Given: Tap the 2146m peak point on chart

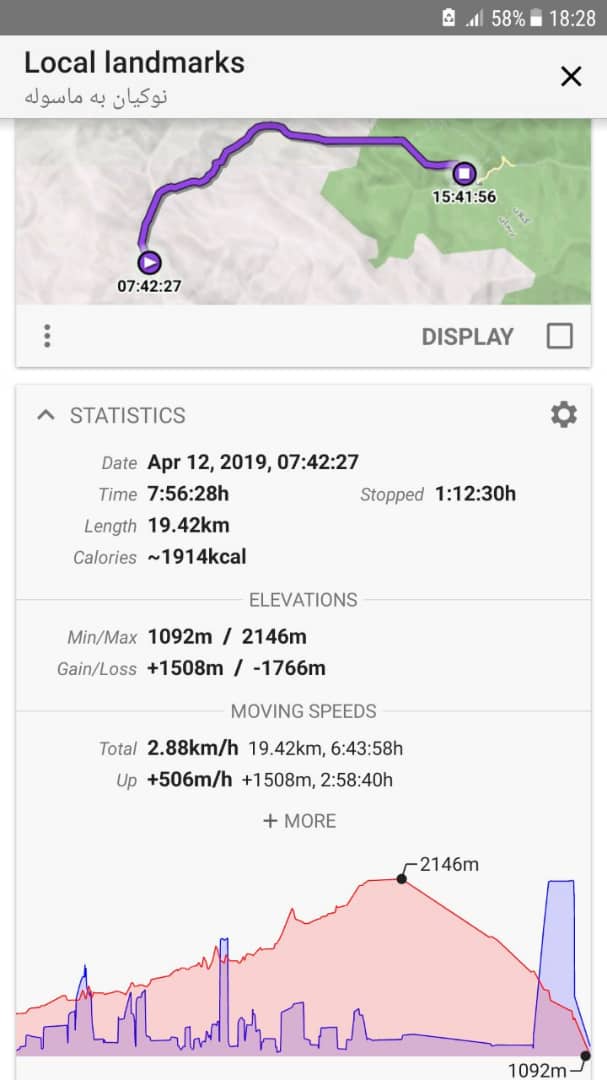Looking at the screenshot, I should coord(401,879).
